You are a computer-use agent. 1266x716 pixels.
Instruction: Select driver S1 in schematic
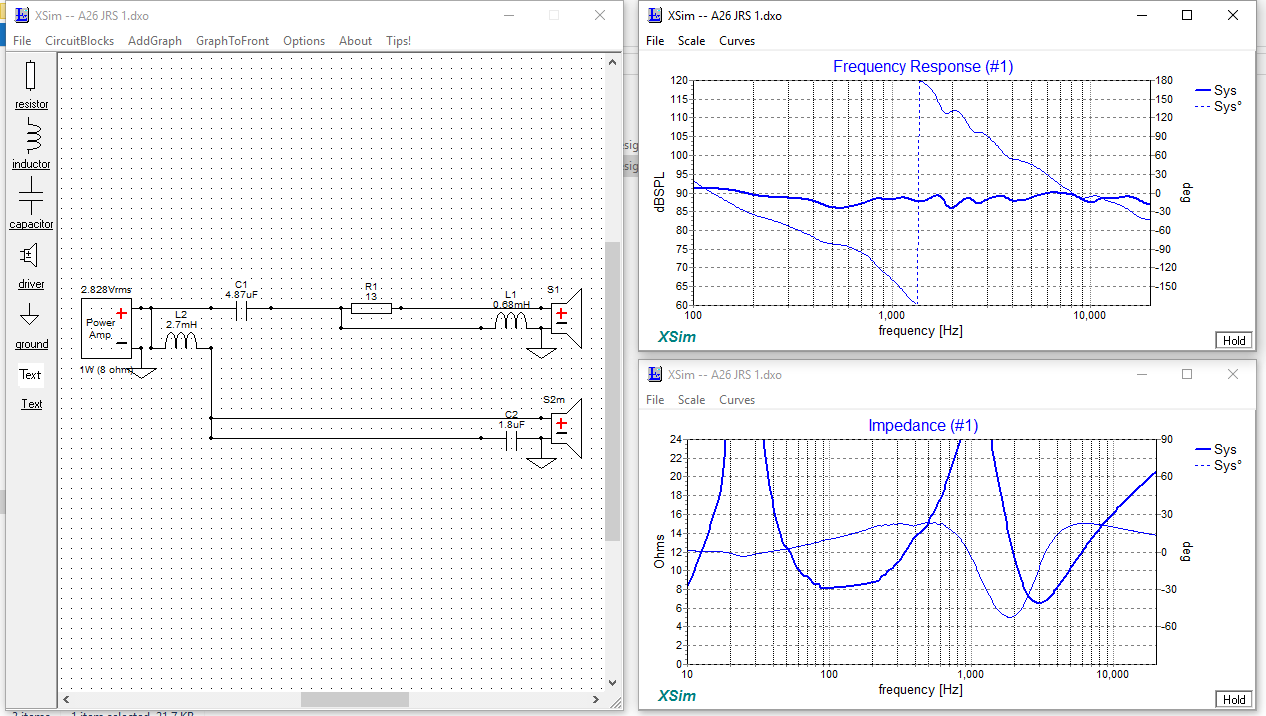tap(565, 318)
